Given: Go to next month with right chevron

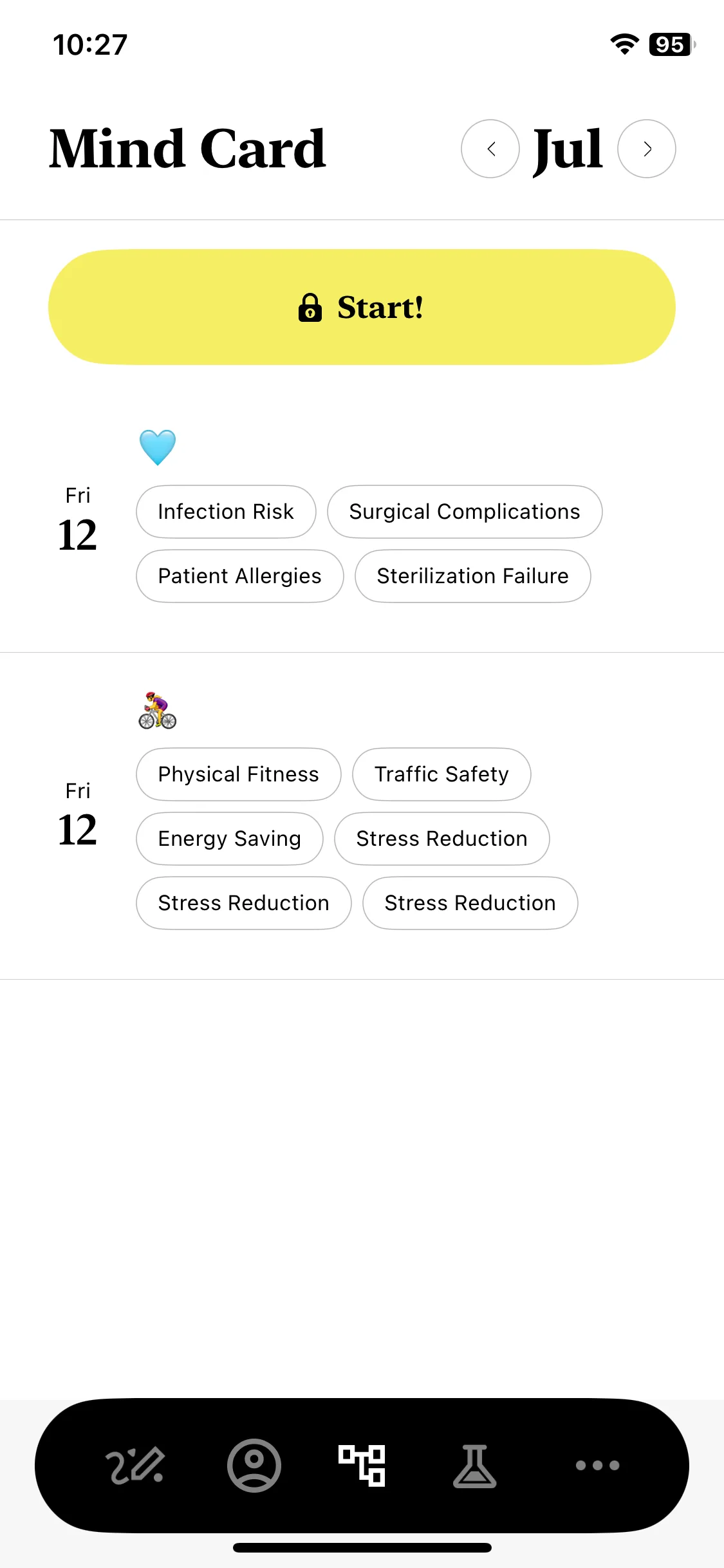Looking at the screenshot, I should [647, 149].
